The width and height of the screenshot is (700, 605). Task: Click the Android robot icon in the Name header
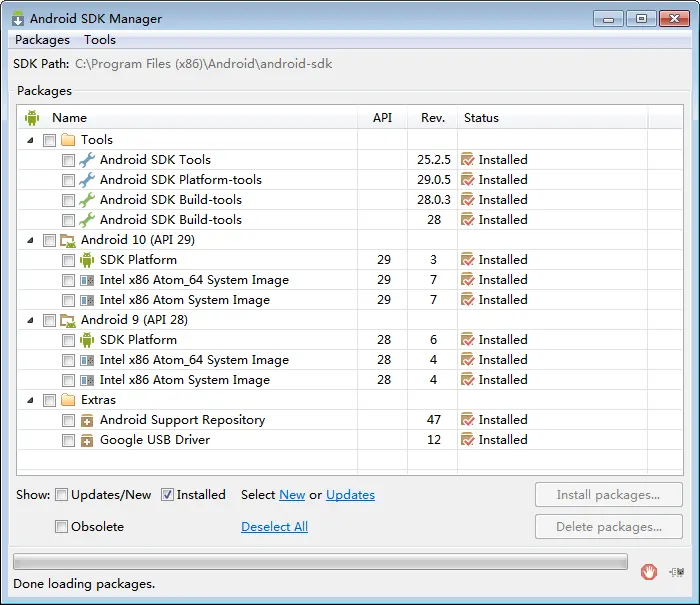[x=32, y=118]
